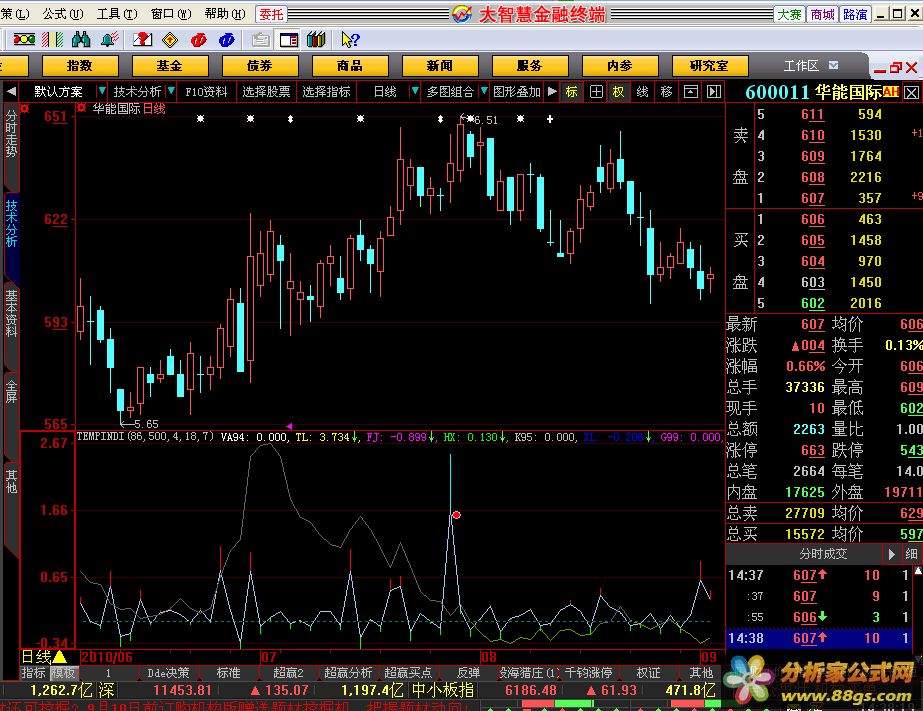This screenshot has width=923, height=711.
Task: Expand the 技术分析 dropdown arrow
Action: [x=171, y=91]
